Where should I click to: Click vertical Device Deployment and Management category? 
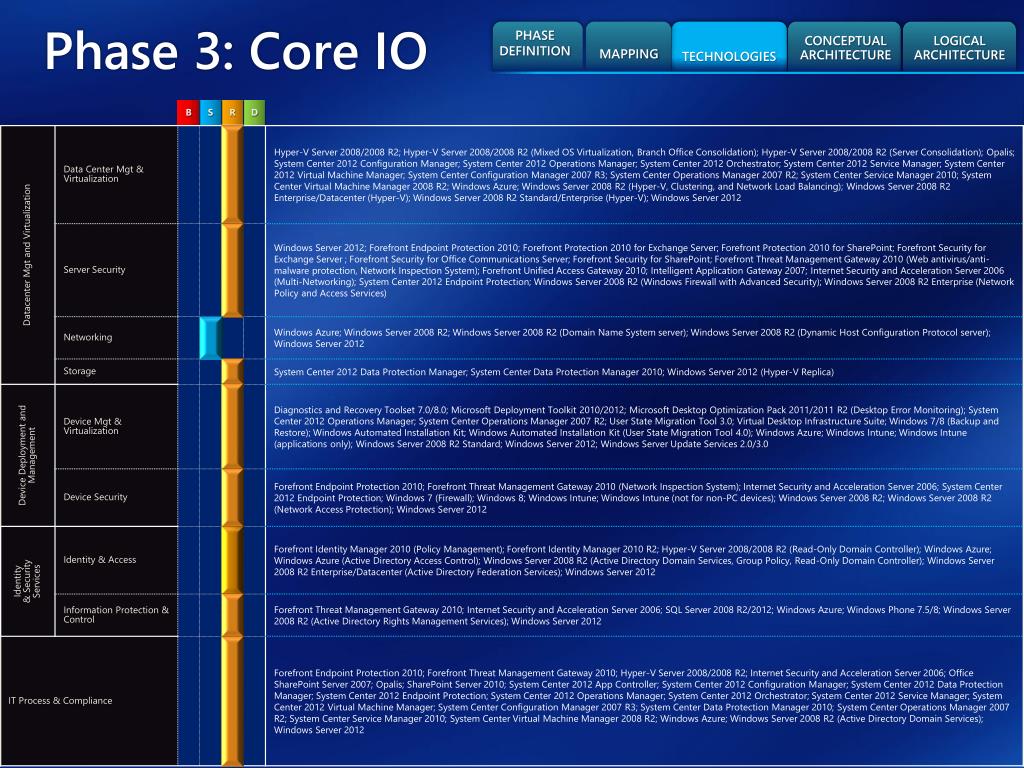tap(27, 455)
